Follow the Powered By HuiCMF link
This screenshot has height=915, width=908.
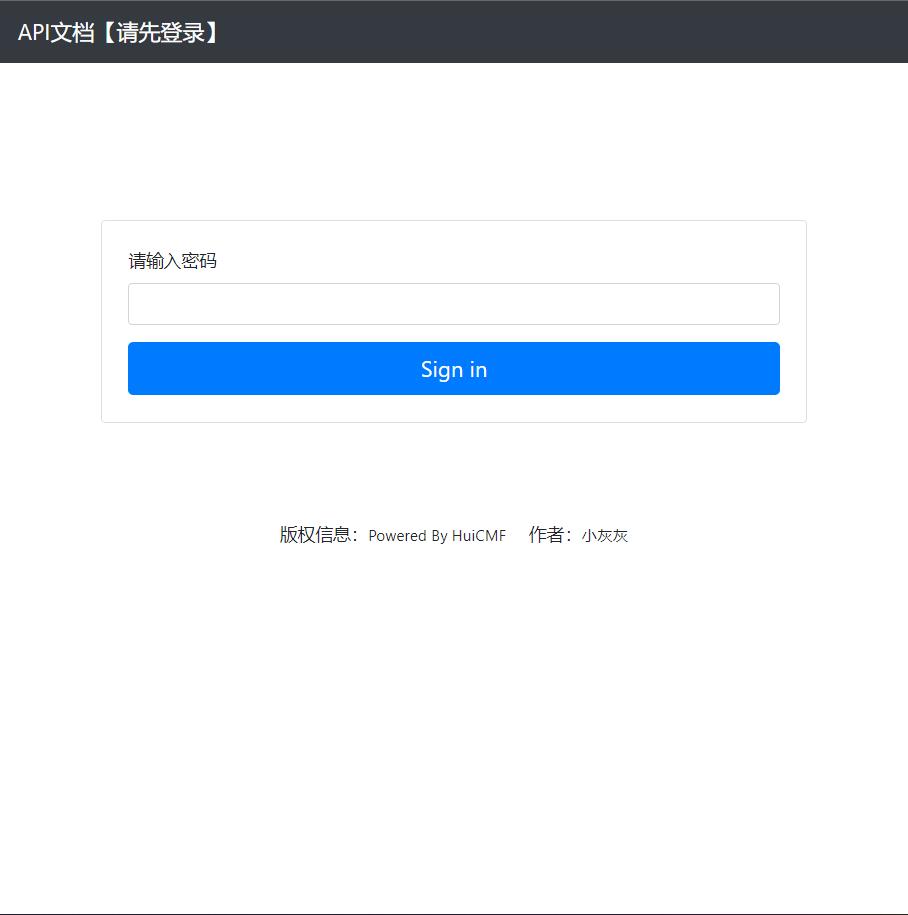click(437, 536)
